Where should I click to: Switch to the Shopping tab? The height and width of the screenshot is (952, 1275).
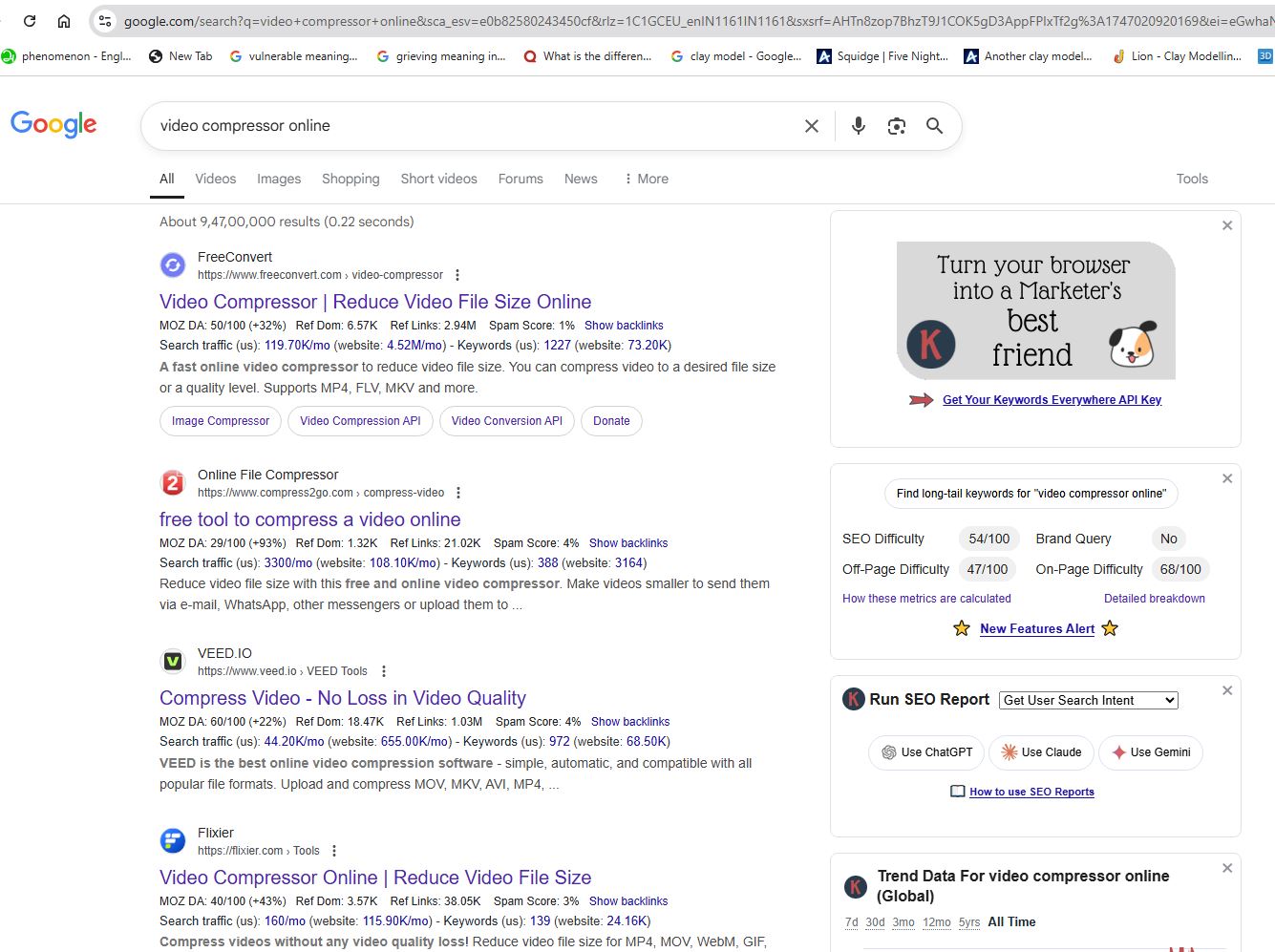click(351, 179)
